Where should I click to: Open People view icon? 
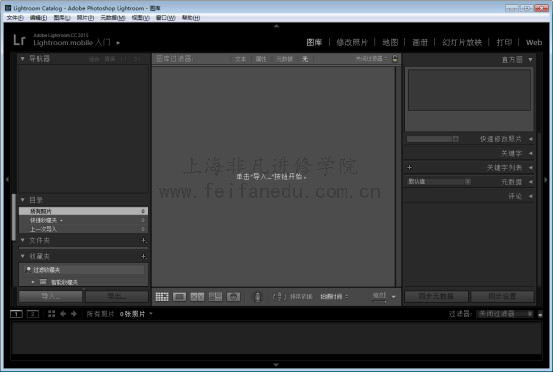coord(233,297)
